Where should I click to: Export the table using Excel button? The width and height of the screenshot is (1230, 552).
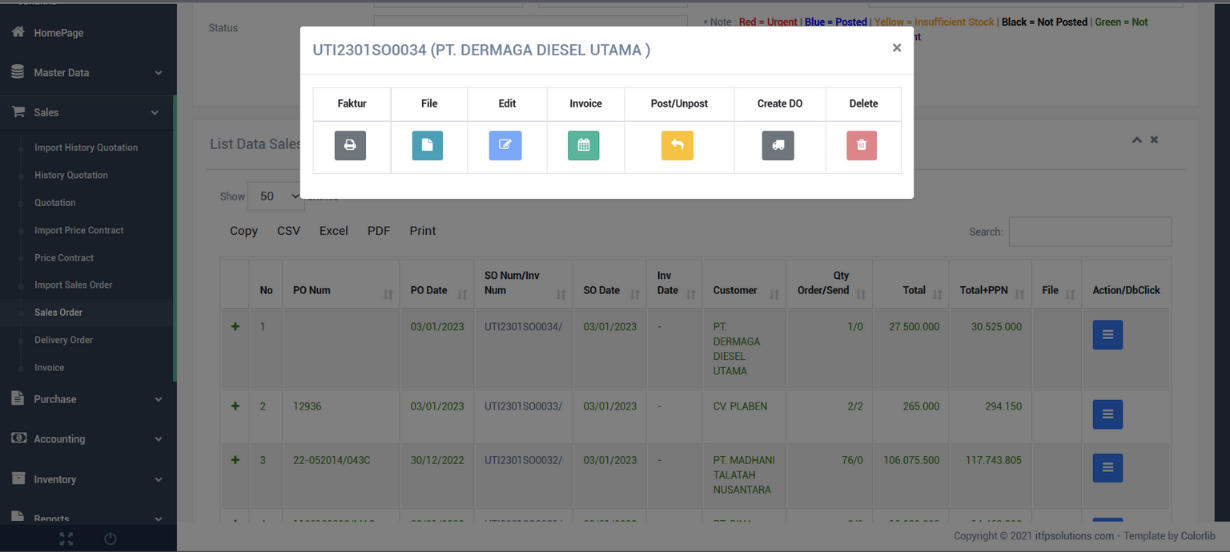(x=333, y=231)
